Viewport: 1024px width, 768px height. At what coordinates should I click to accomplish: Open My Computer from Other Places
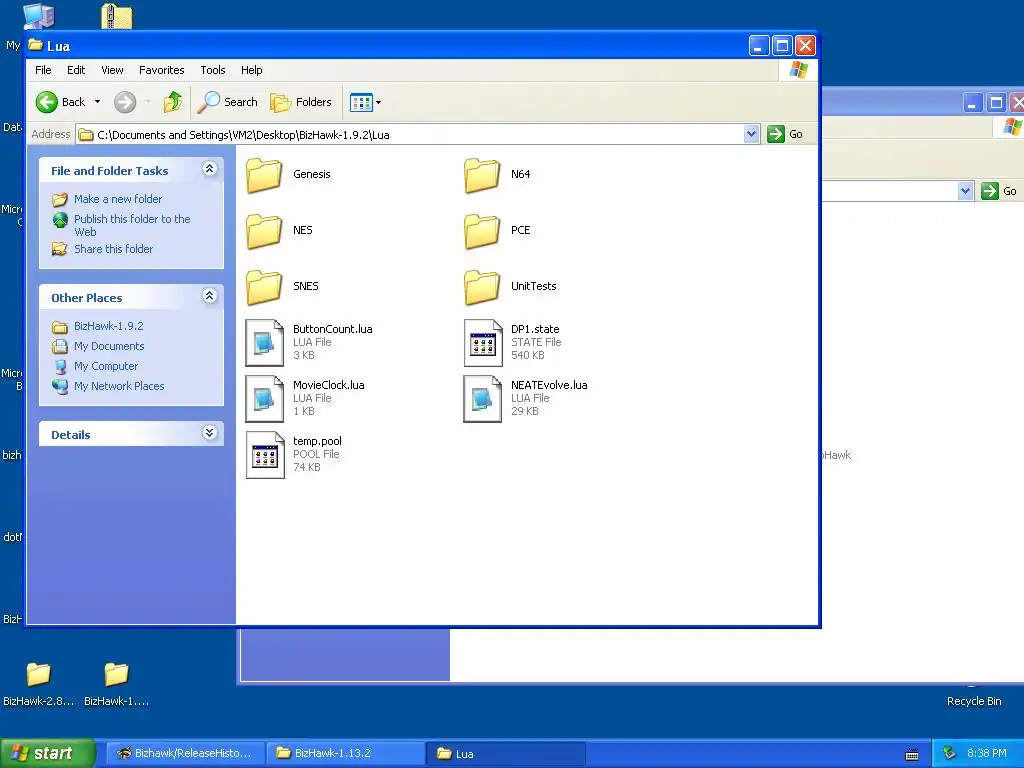pos(106,366)
